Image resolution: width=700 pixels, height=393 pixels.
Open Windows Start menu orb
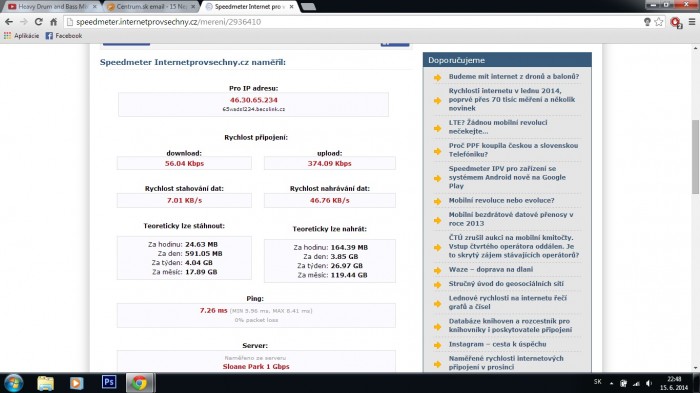coord(14,383)
